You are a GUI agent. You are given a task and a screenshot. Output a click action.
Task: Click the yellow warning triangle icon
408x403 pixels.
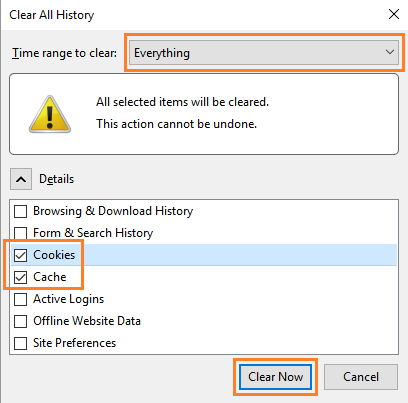(50, 114)
